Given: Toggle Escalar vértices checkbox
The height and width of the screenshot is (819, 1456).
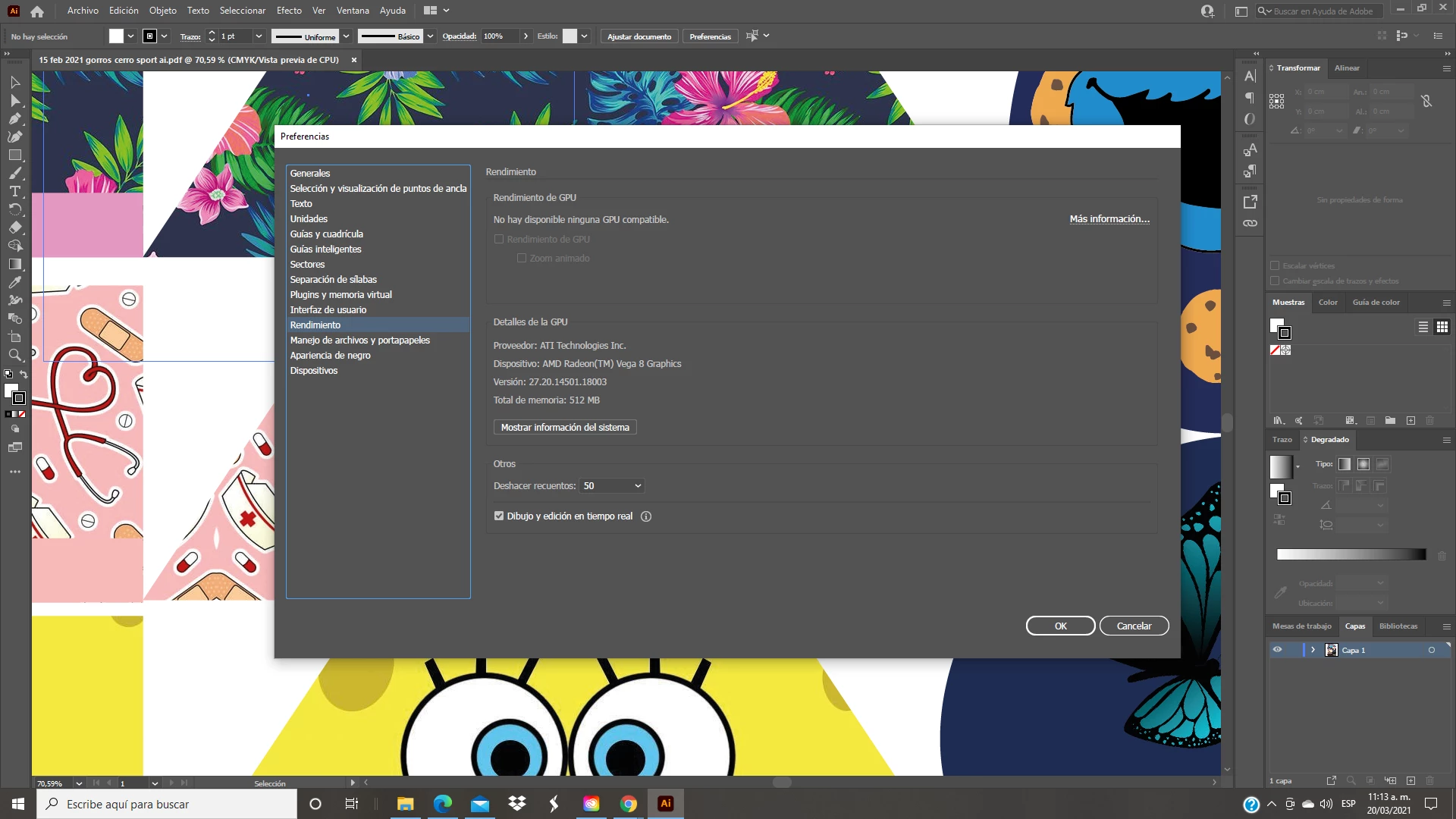Looking at the screenshot, I should click(x=1275, y=266).
